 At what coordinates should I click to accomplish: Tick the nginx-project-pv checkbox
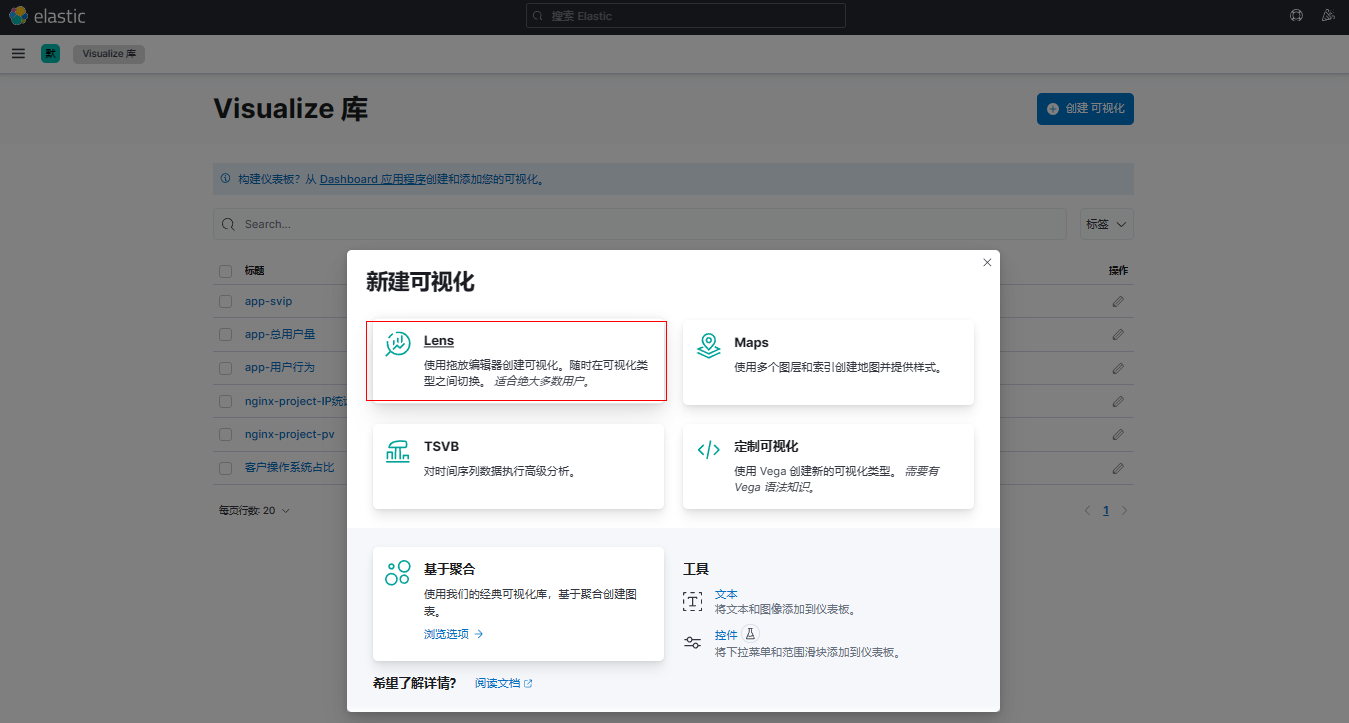tap(225, 435)
